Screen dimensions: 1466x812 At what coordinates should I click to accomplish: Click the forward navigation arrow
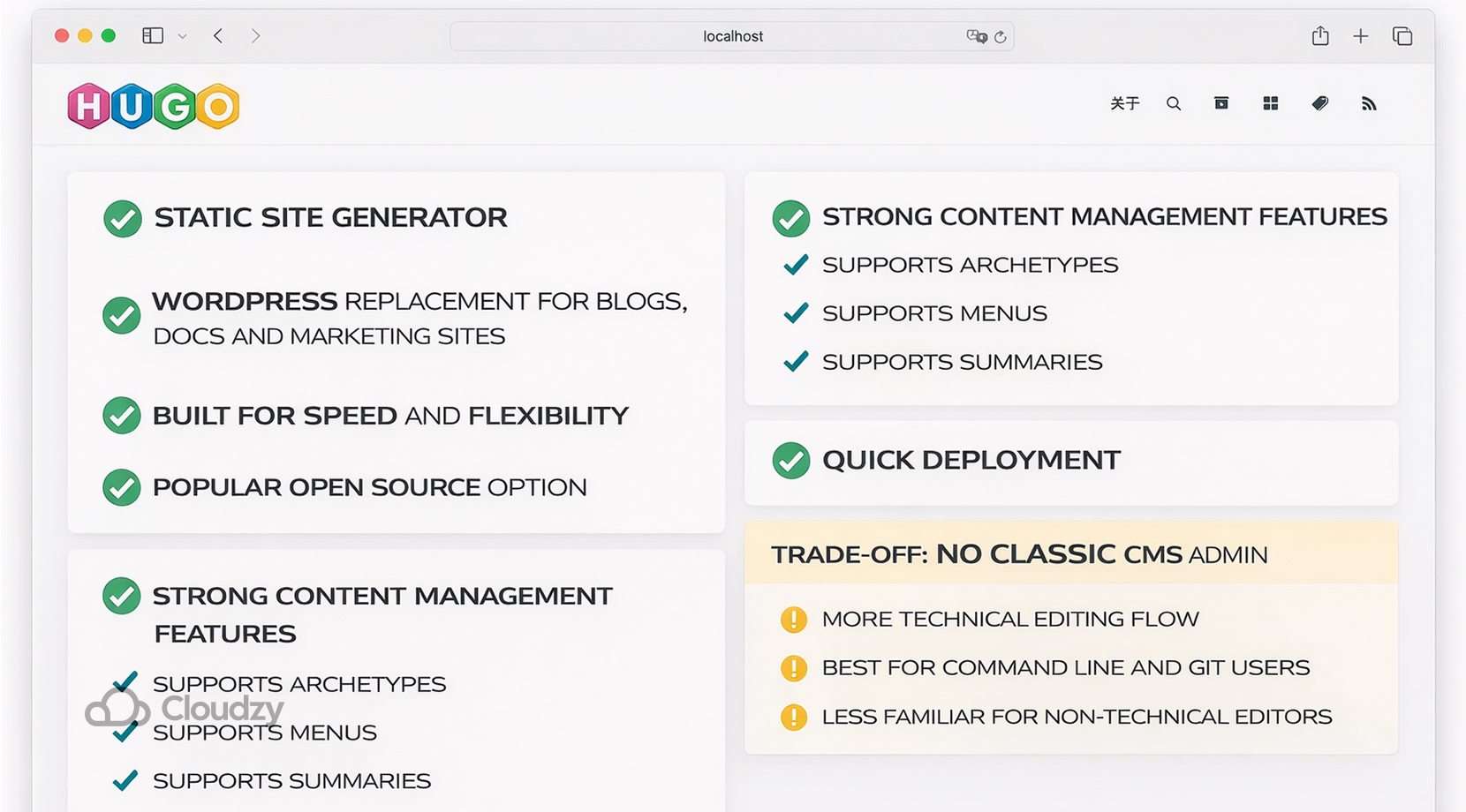[255, 36]
